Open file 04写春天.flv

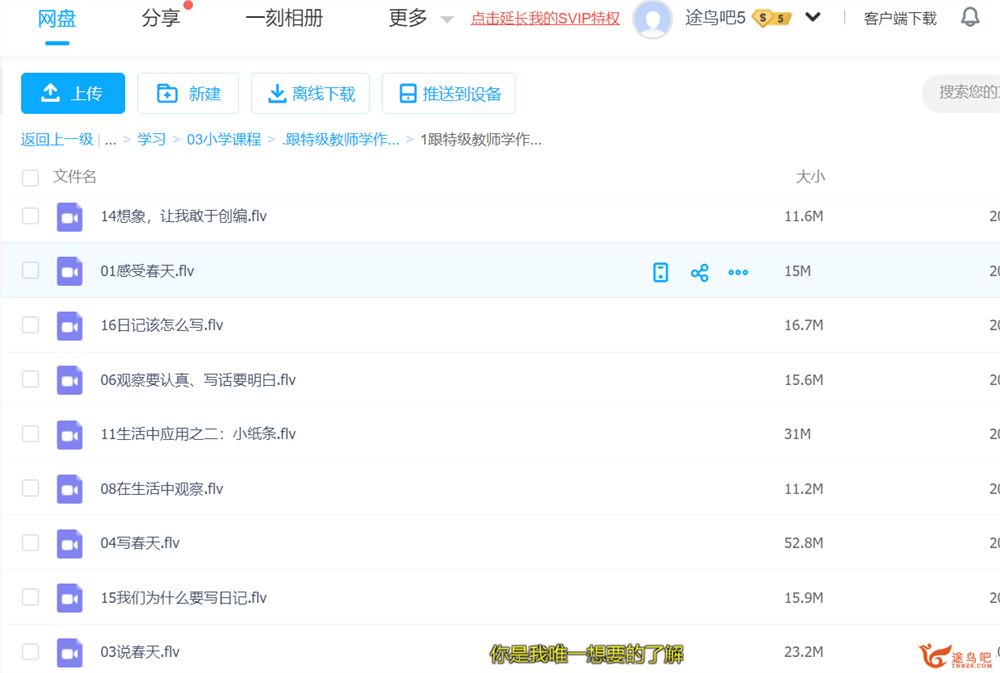[140, 544]
